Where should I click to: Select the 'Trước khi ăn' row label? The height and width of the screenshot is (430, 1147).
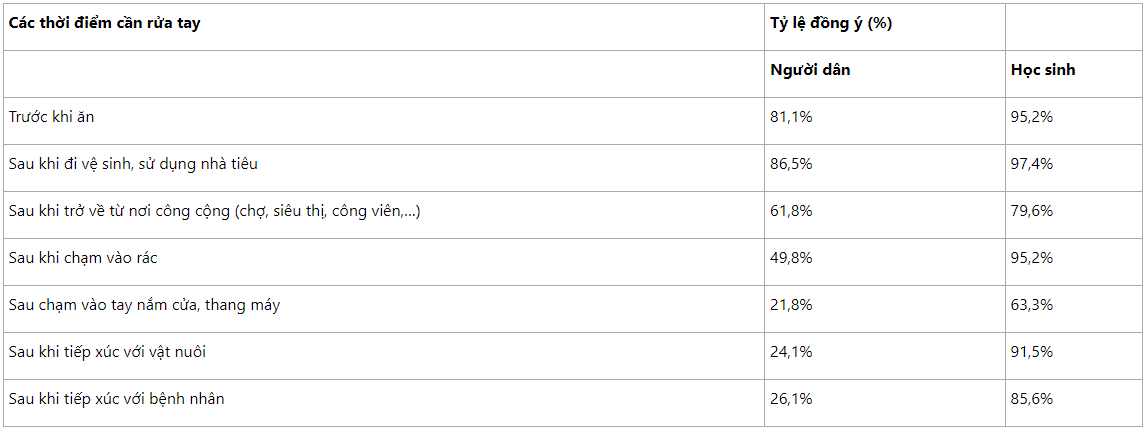52,117
